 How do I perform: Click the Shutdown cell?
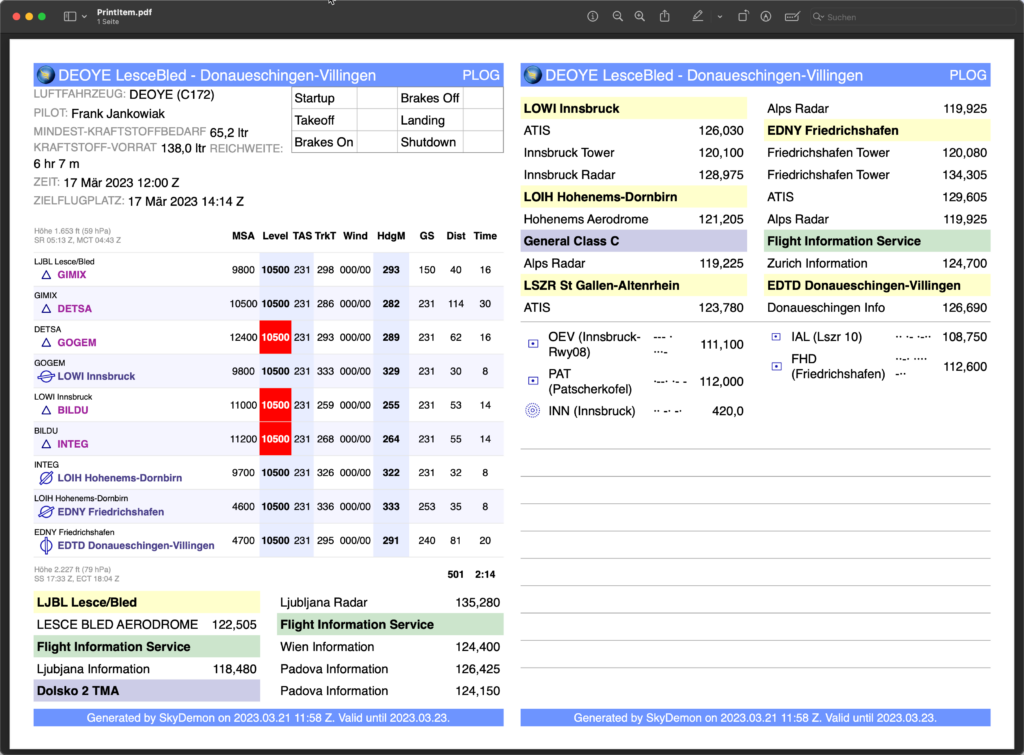click(428, 142)
